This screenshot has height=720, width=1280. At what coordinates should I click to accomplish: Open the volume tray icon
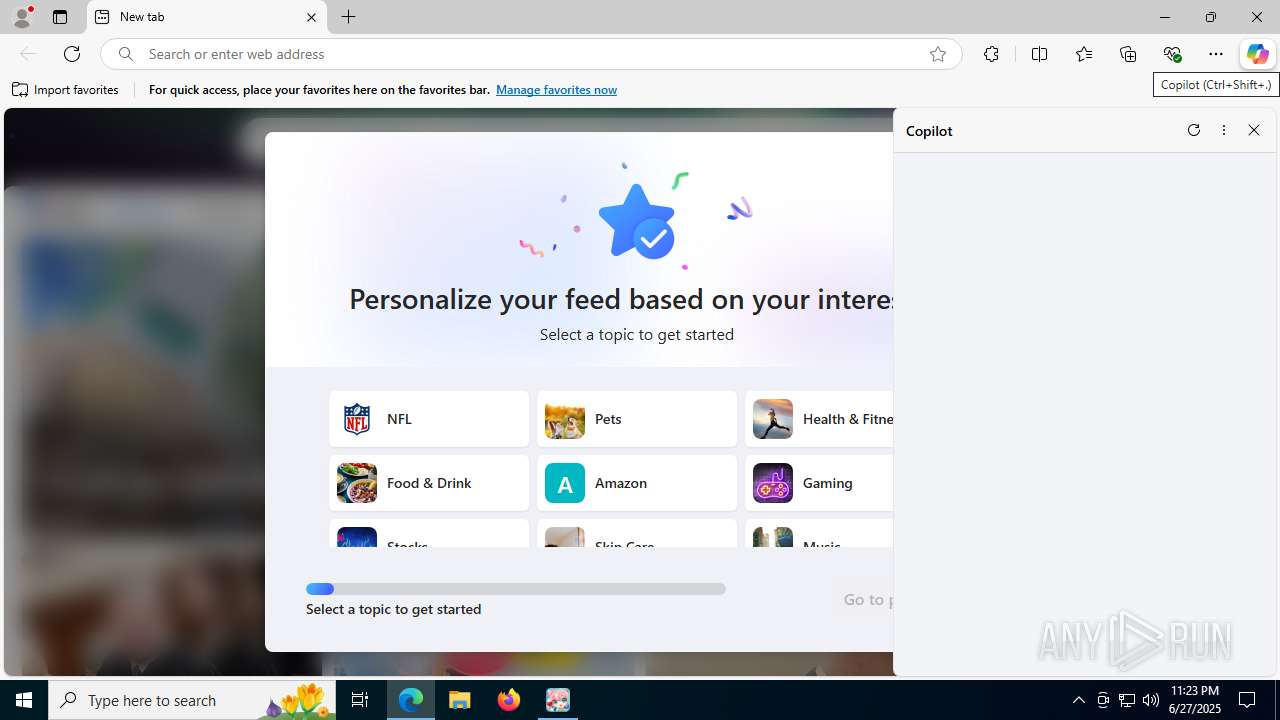1151,700
